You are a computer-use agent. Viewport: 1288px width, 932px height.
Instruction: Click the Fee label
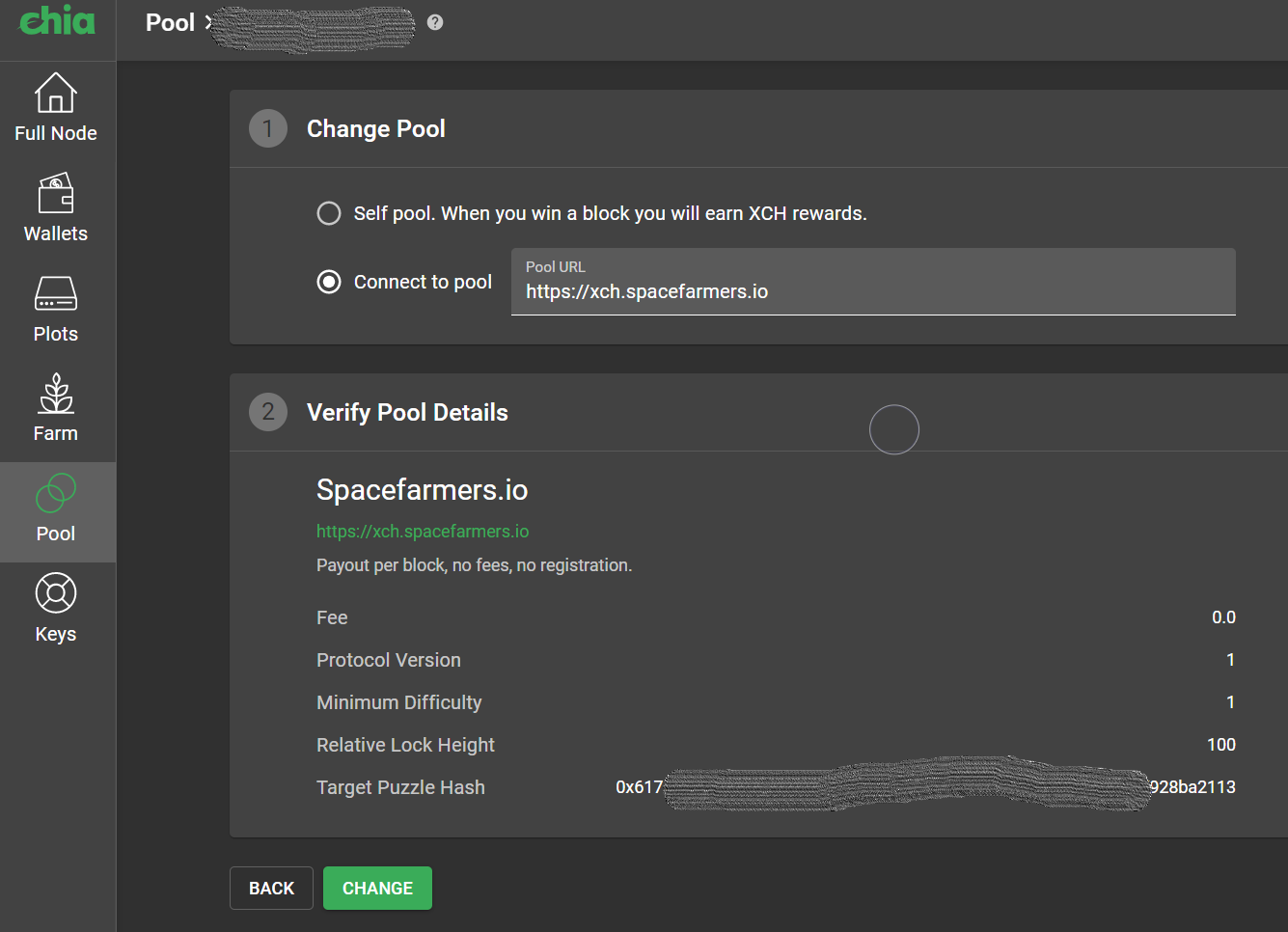(x=332, y=617)
